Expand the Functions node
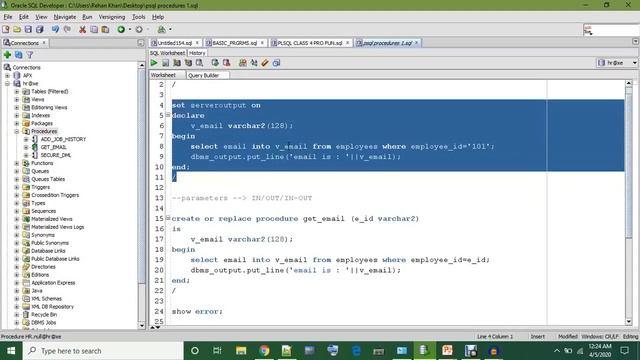640x360 pixels. click(17, 163)
